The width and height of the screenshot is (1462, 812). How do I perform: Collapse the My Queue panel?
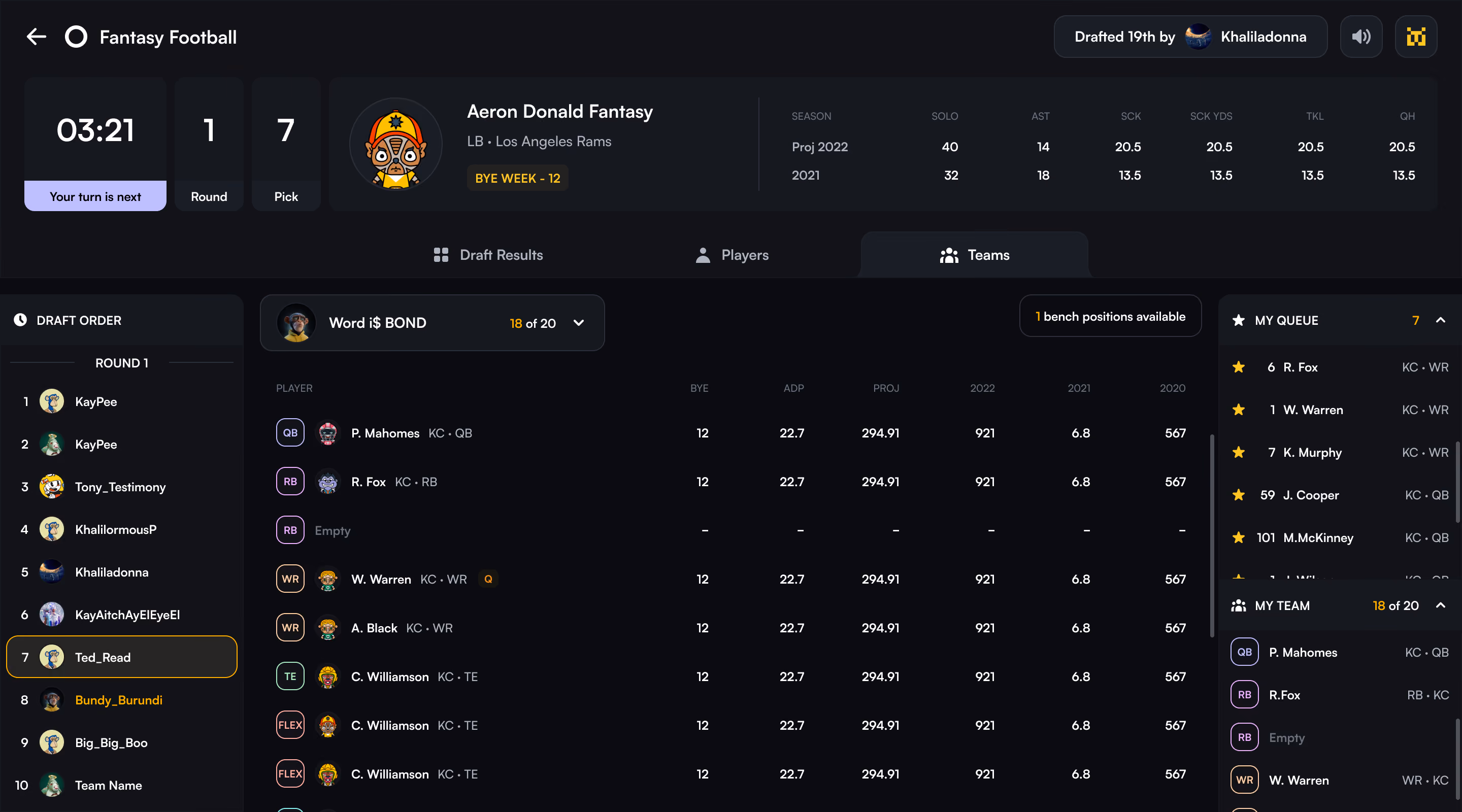tap(1440, 320)
